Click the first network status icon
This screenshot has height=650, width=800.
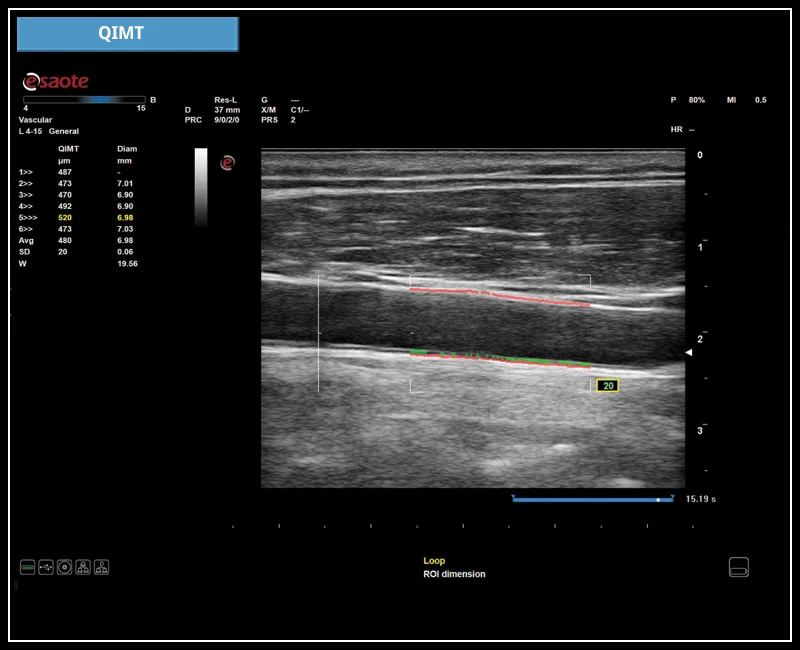[x=83, y=567]
